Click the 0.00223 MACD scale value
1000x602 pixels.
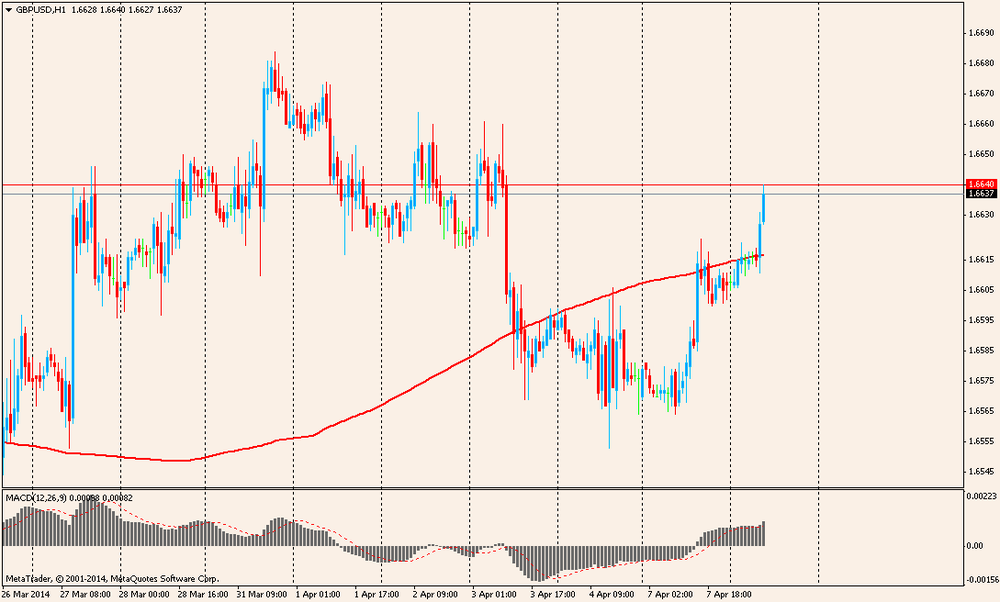(x=980, y=496)
